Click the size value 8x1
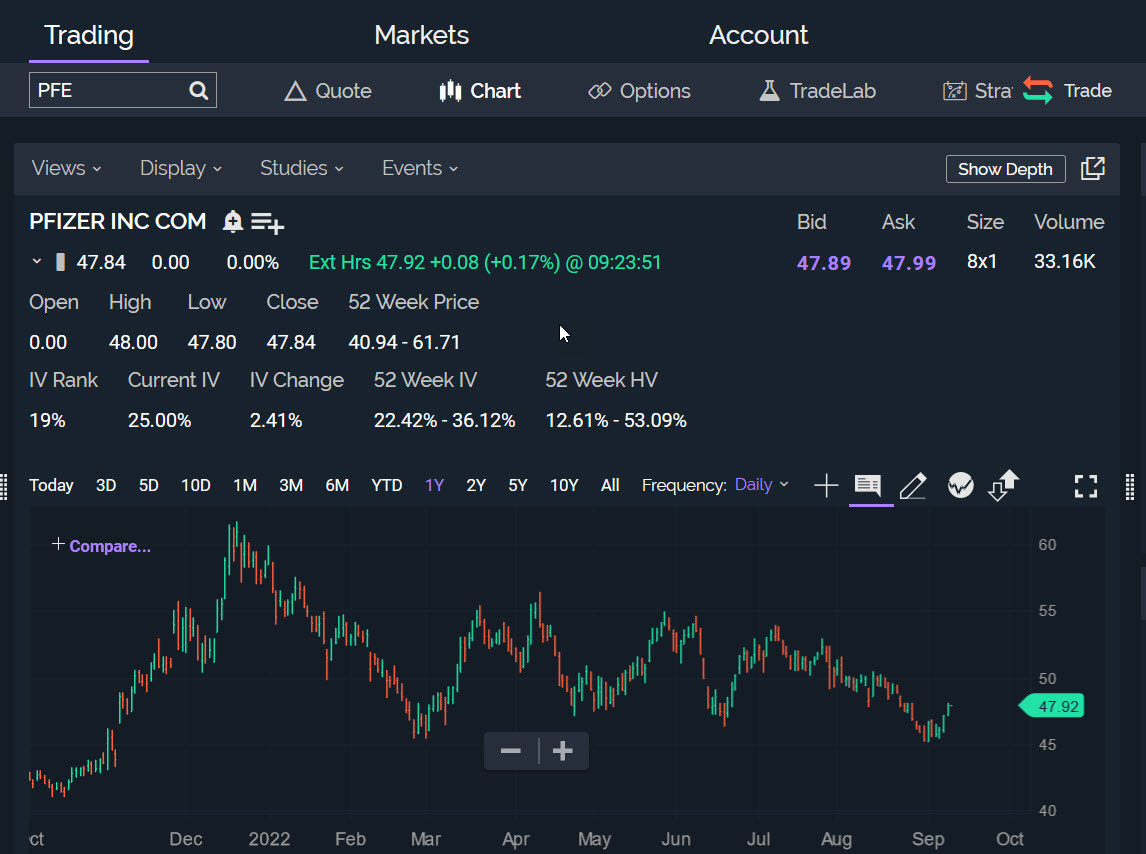Image resolution: width=1146 pixels, height=854 pixels. coord(982,262)
